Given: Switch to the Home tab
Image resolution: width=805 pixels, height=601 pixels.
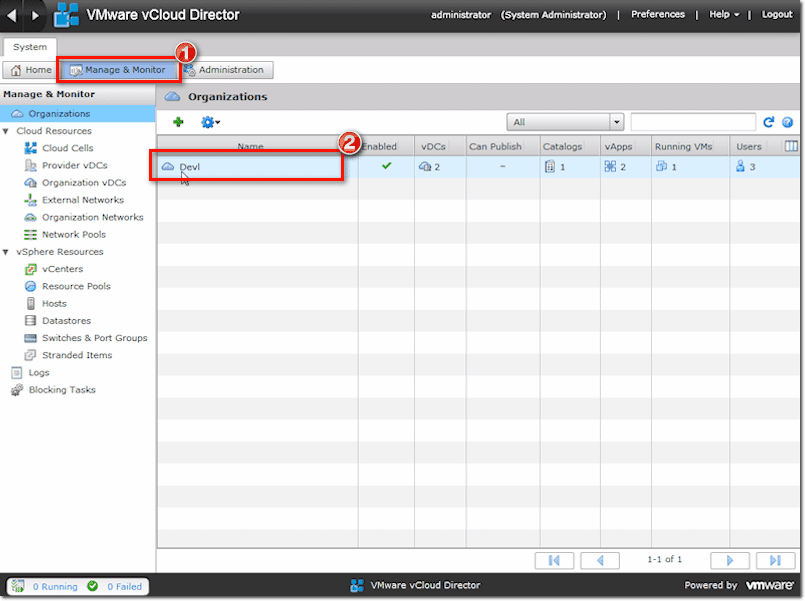Looking at the screenshot, I should [30, 70].
